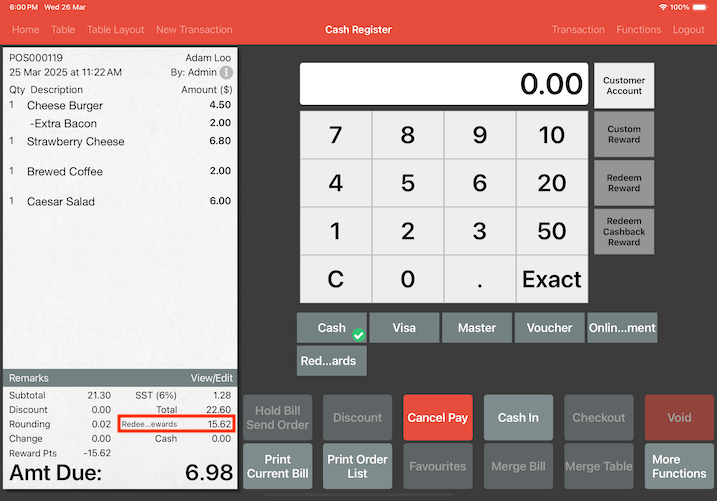Tap the Cash In button
The width and height of the screenshot is (717, 501).
point(519,417)
